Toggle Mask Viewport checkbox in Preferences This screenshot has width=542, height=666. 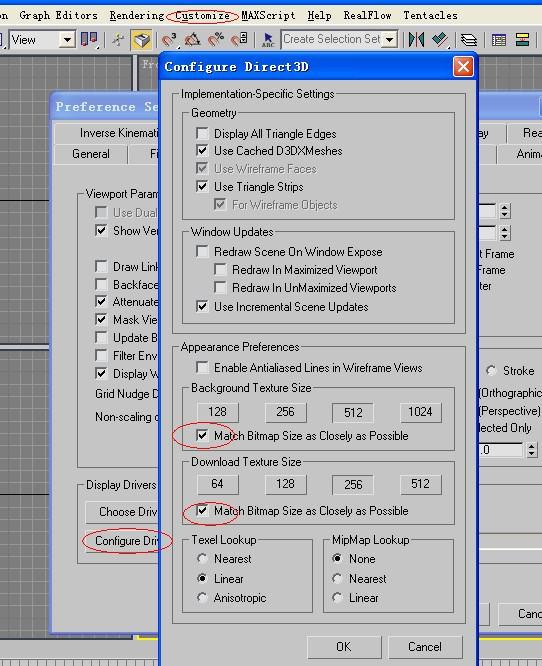(x=101, y=319)
